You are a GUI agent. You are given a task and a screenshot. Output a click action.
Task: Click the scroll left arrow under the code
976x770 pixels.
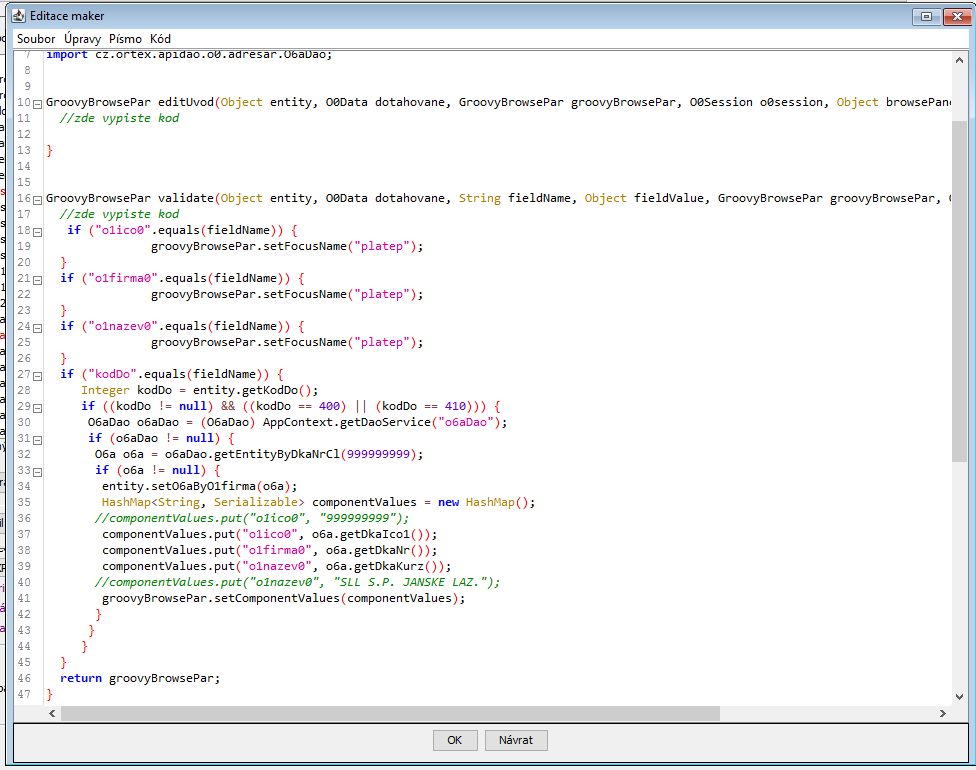51,714
